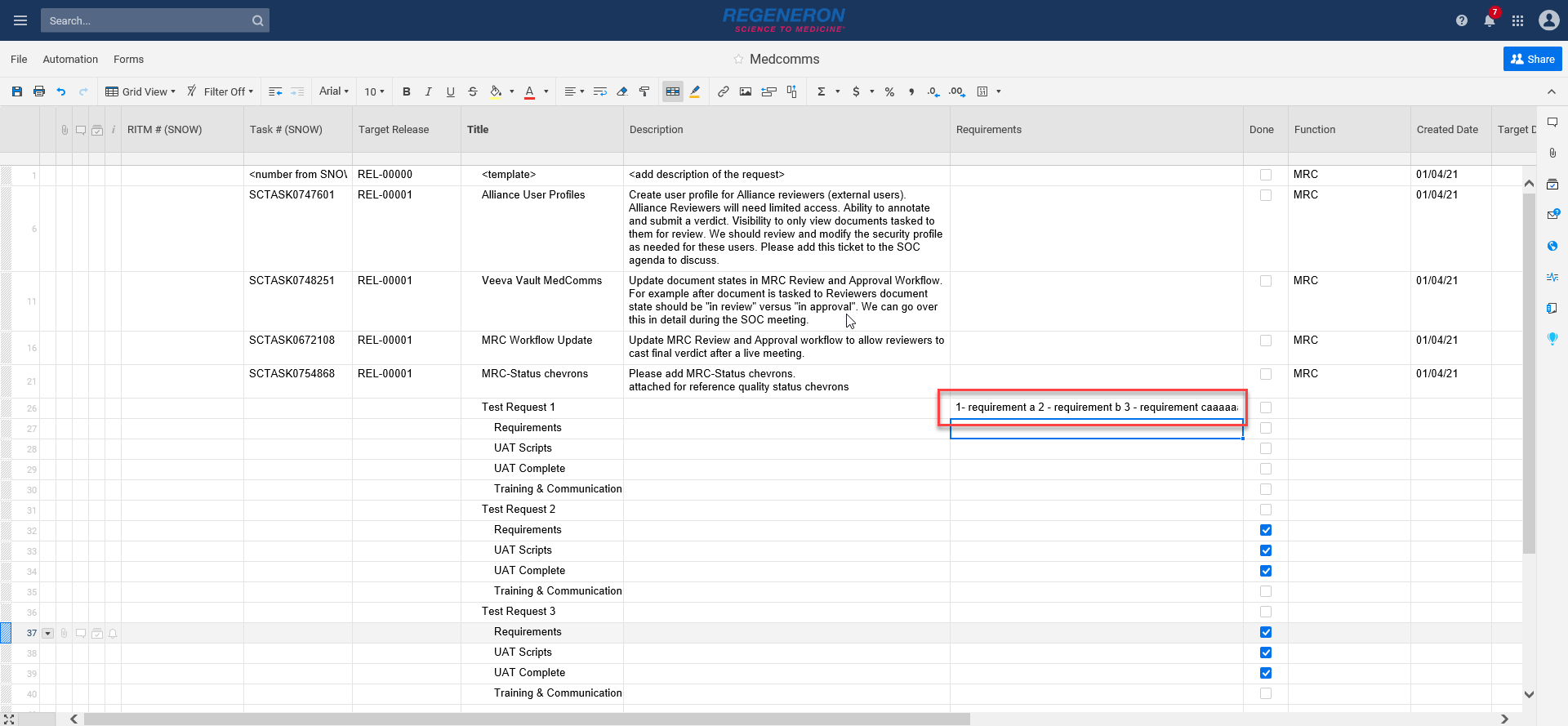Clear formatting with the eraser icon

point(622,91)
